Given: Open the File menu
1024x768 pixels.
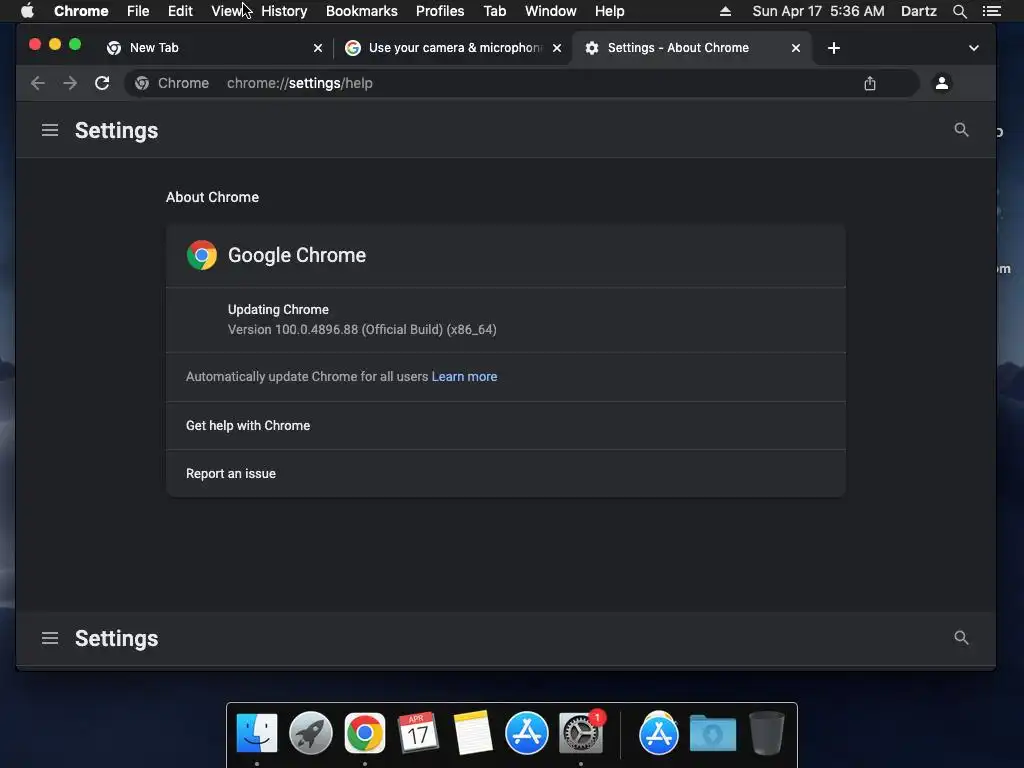Looking at the screenshot, I should click(138, 11).
